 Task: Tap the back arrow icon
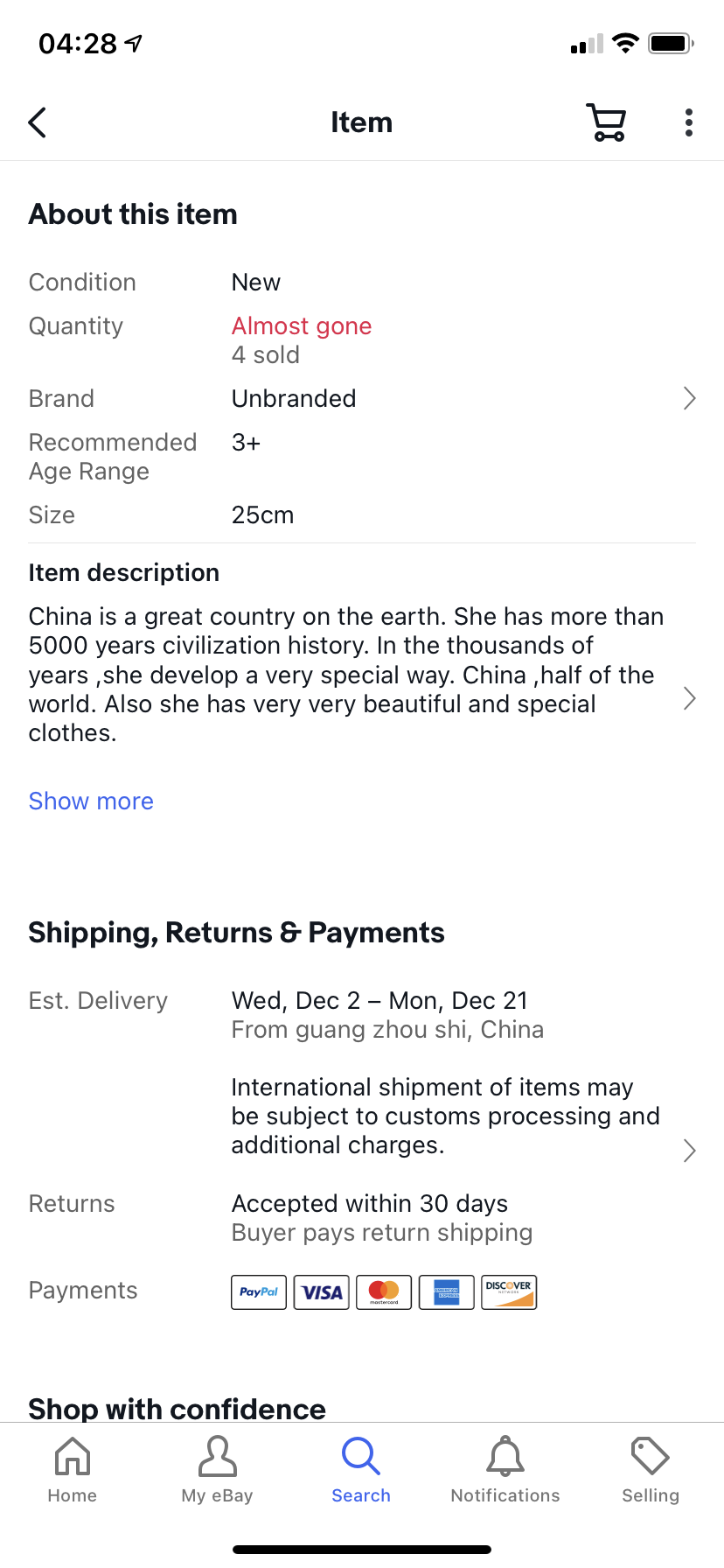[x=38, y=122]
